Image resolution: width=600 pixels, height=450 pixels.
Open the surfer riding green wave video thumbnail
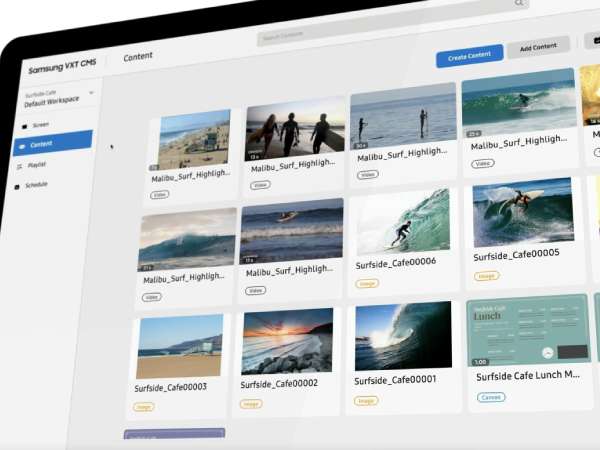[519, 102]
